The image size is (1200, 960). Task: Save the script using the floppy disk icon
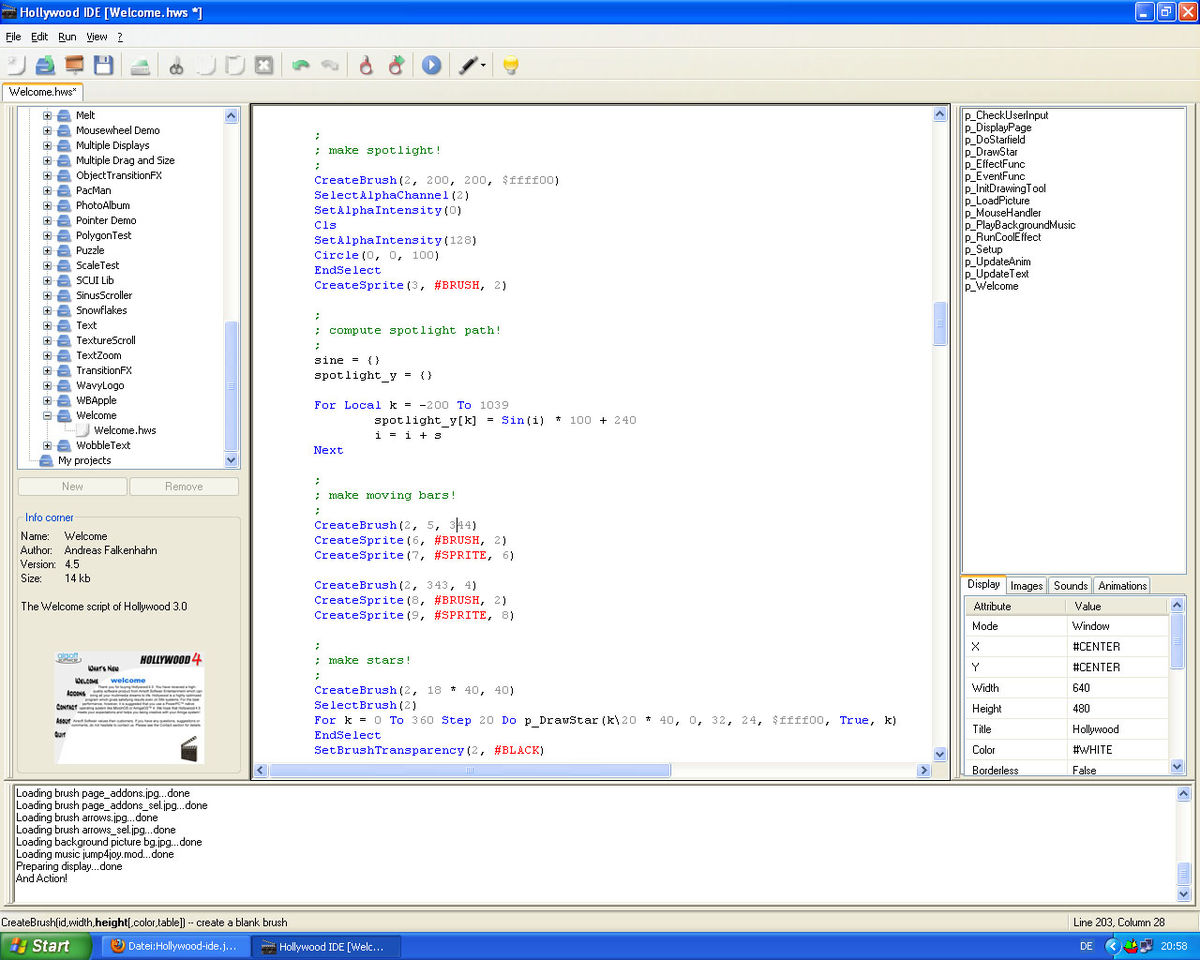click(103, 66)
